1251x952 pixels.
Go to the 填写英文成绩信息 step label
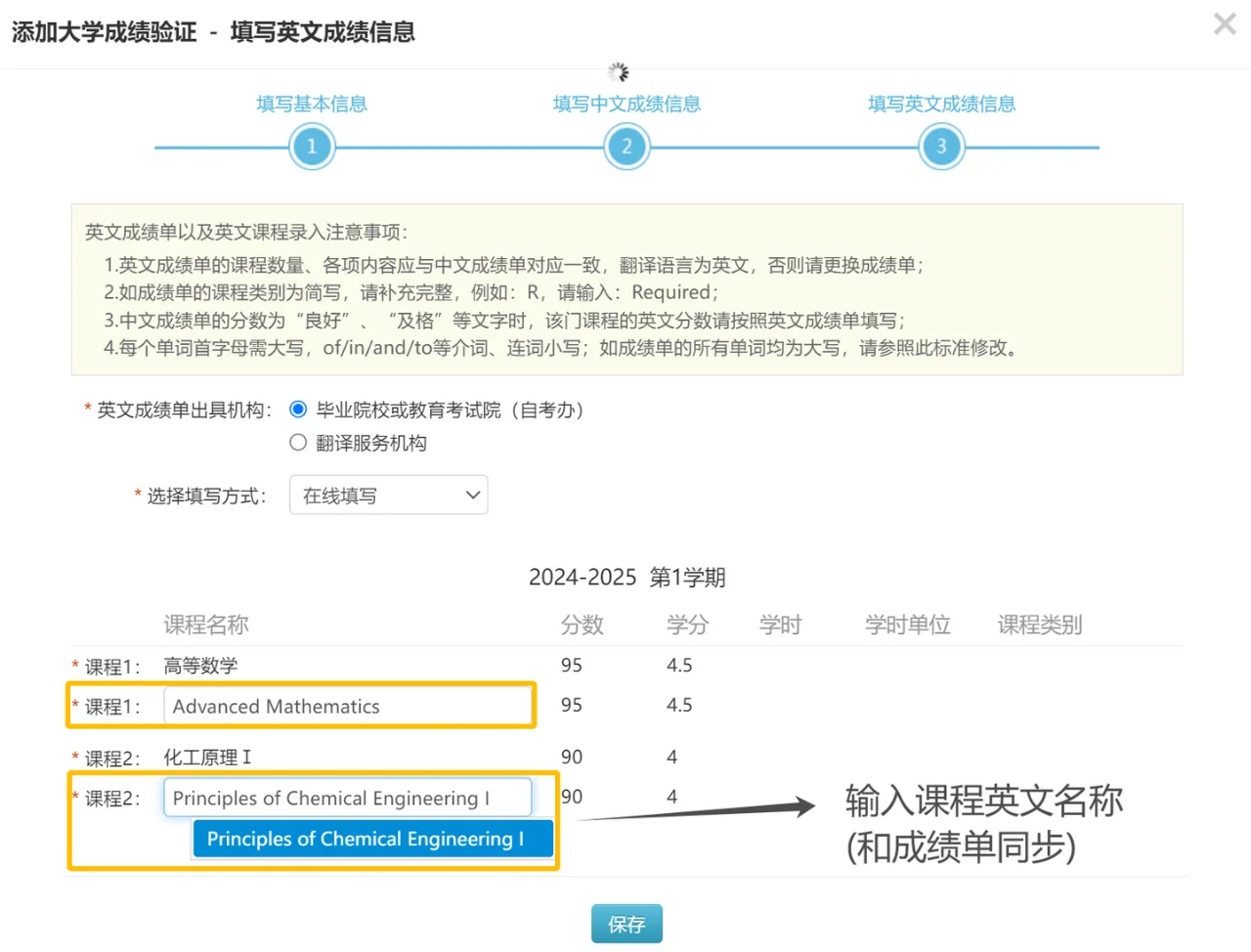pos(941,104)
